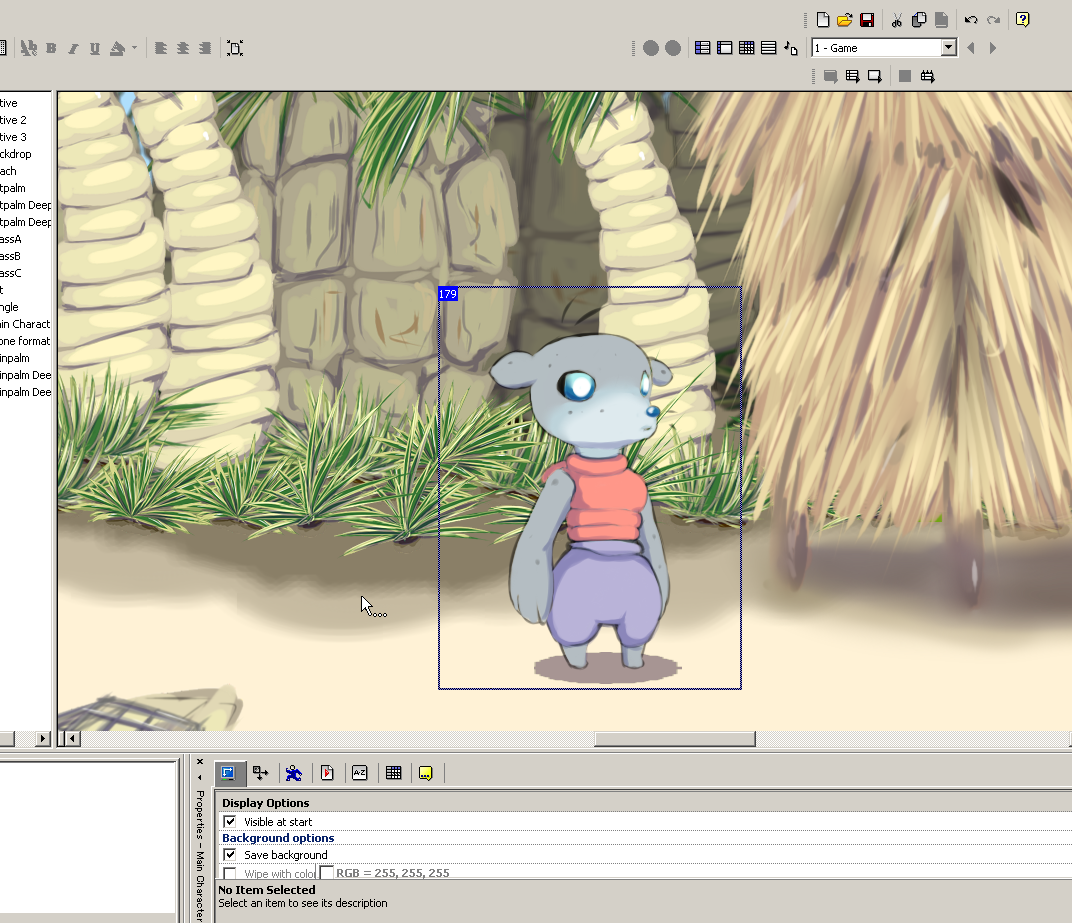Click the Help question mark button
1072x923 pixels.
click(x=1022, y=20)
